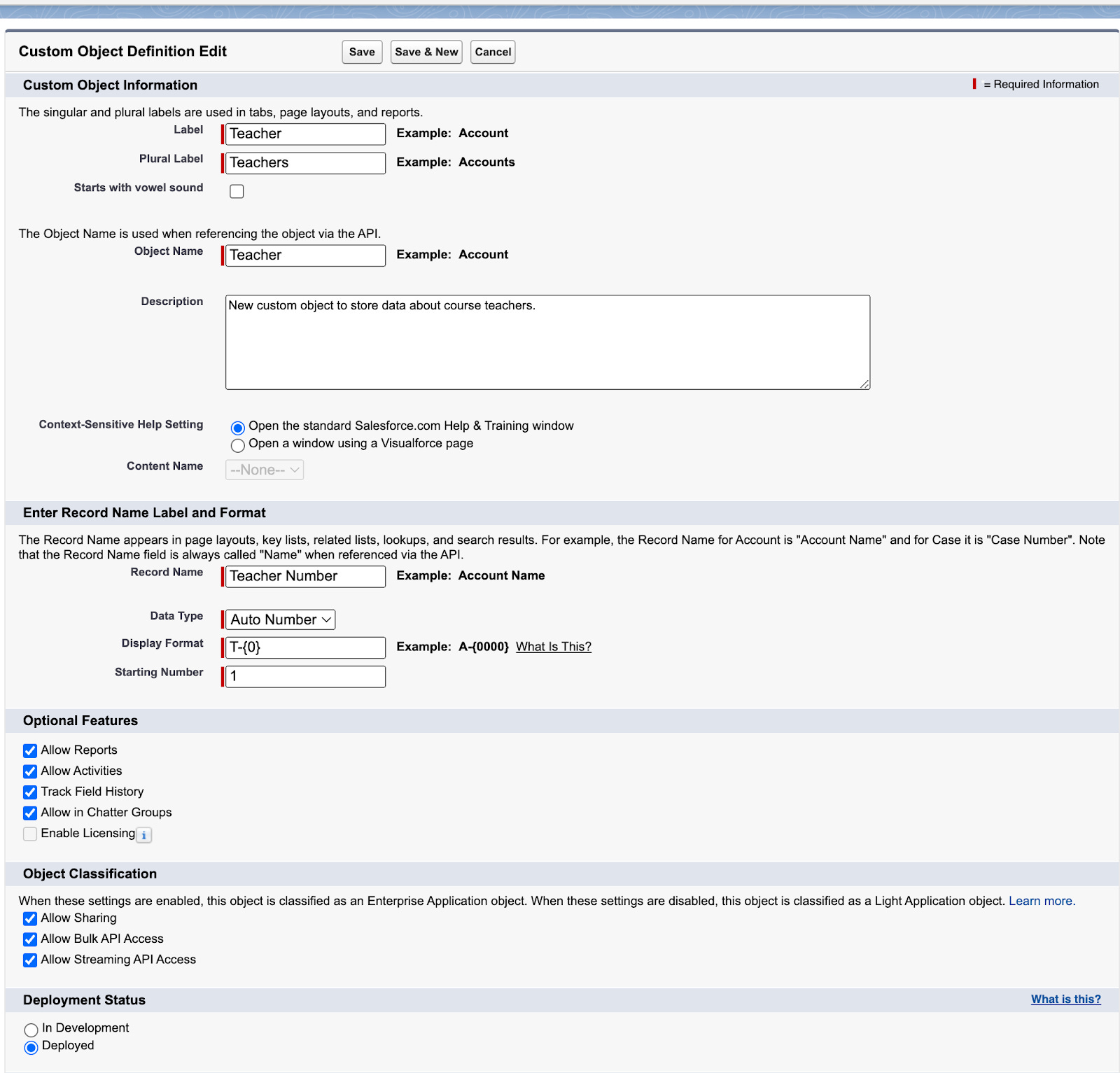Toggle the Starts with vowel sound checkbox
1120x1073 pixels.
tap(237, 191)
